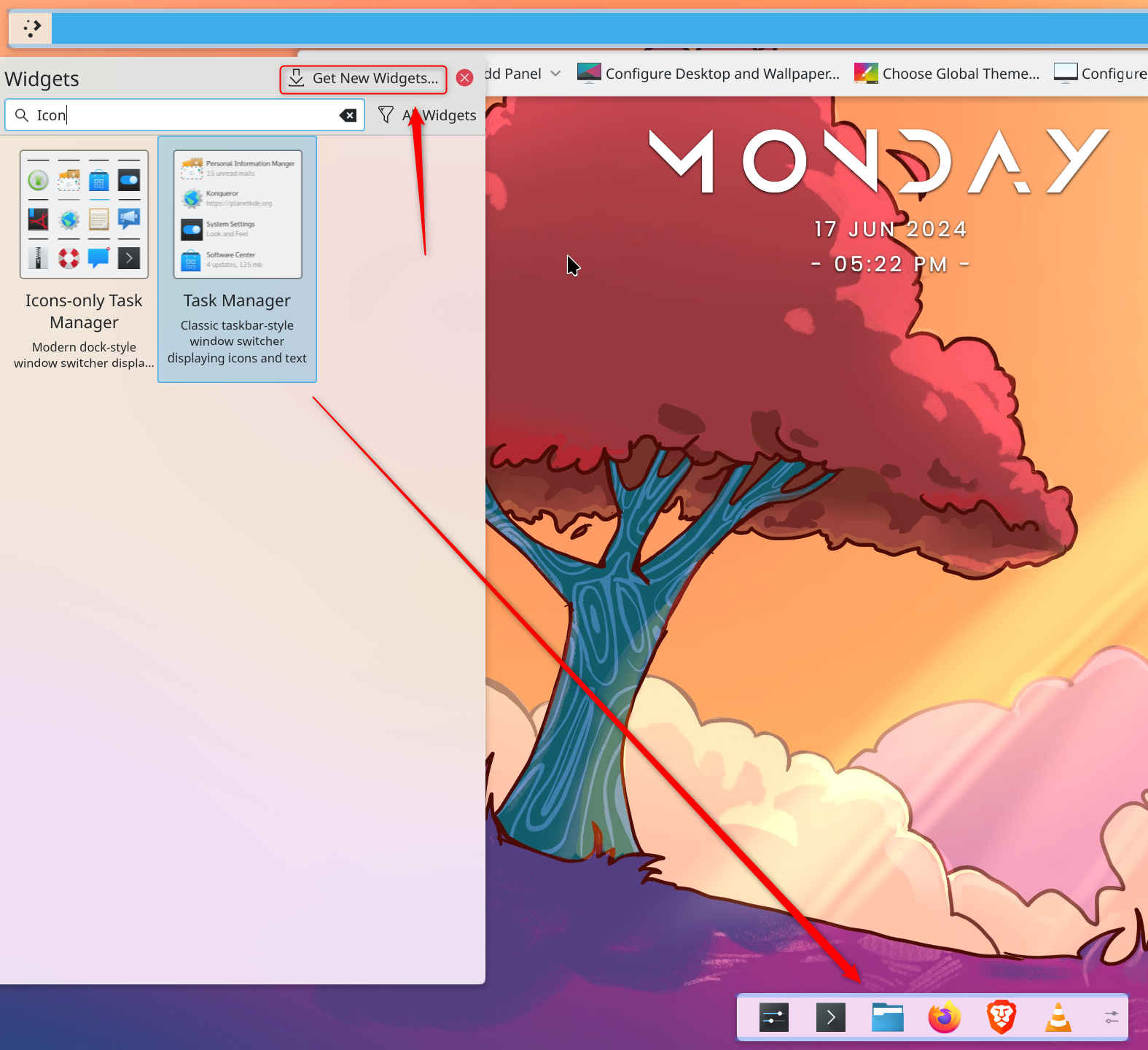1148x1050 pixels.
Task: Open System Settings from the dock
Action: (x=774, y=1017)
